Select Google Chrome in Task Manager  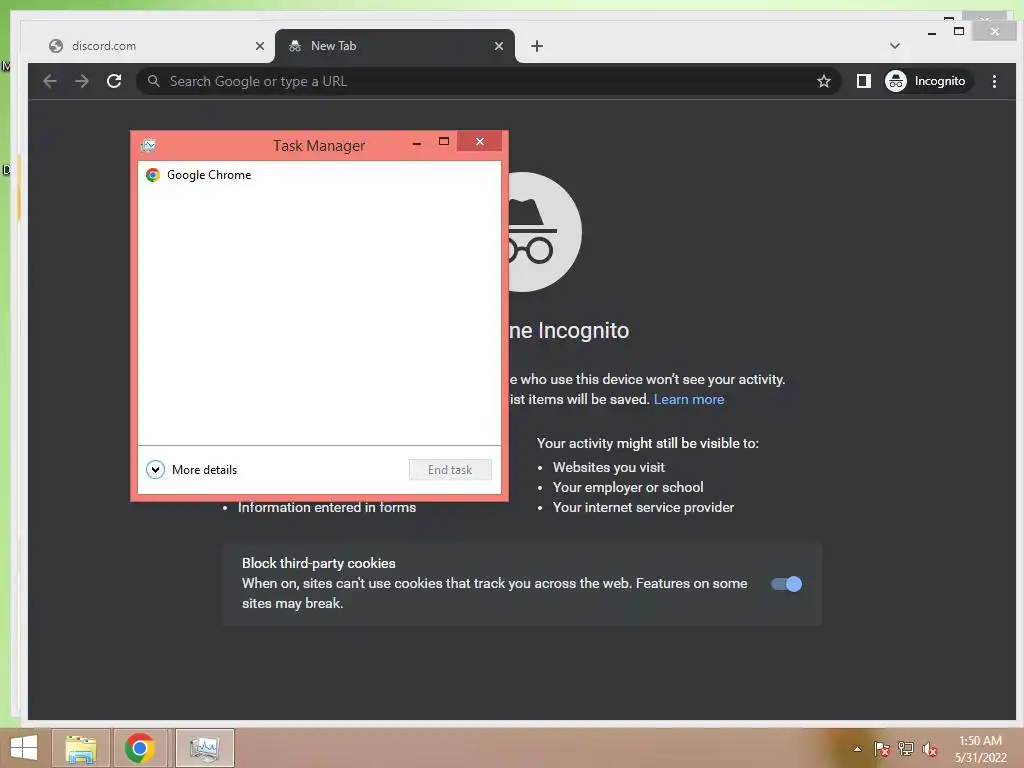pos(319,175)
